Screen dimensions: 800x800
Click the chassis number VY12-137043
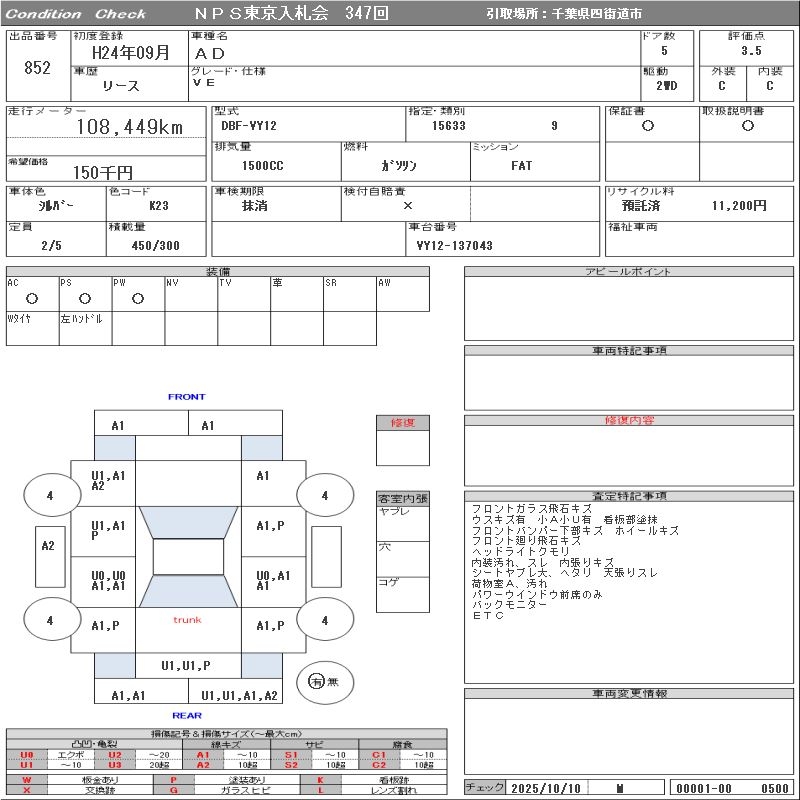(x=454, y=245)
